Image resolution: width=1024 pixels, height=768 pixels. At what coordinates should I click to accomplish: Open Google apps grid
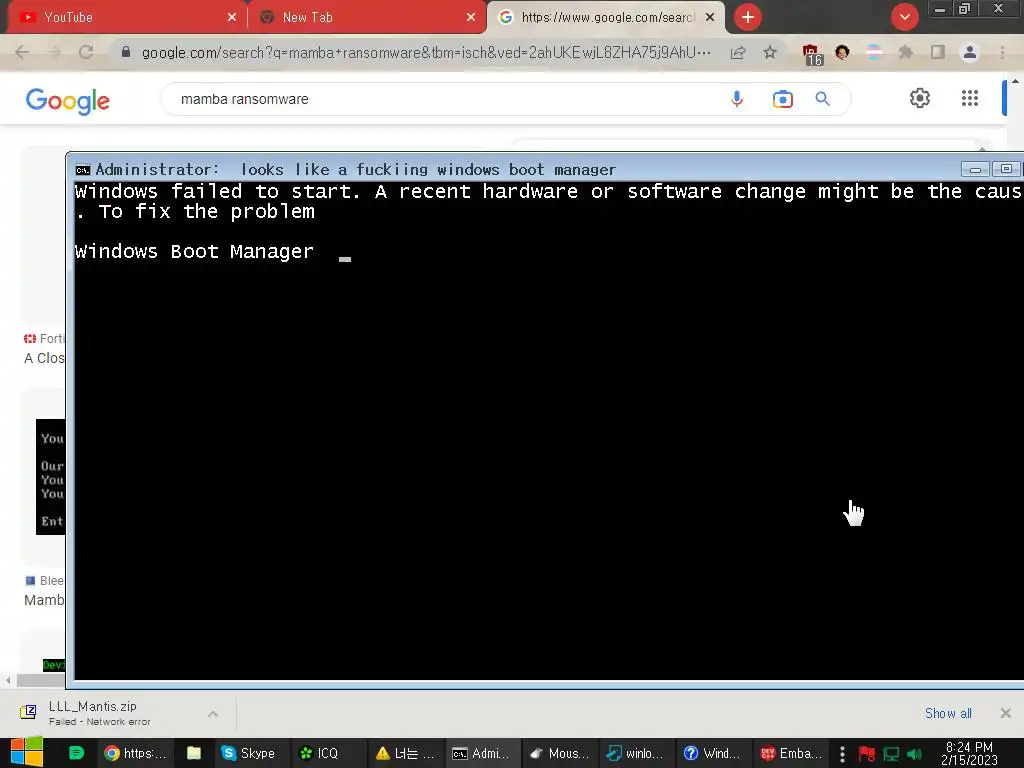pyautogui.click(x=970, y=98)
